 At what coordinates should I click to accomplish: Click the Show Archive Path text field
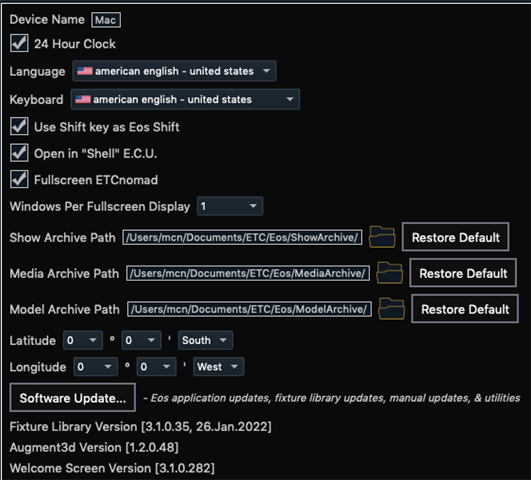coord(242,237)
